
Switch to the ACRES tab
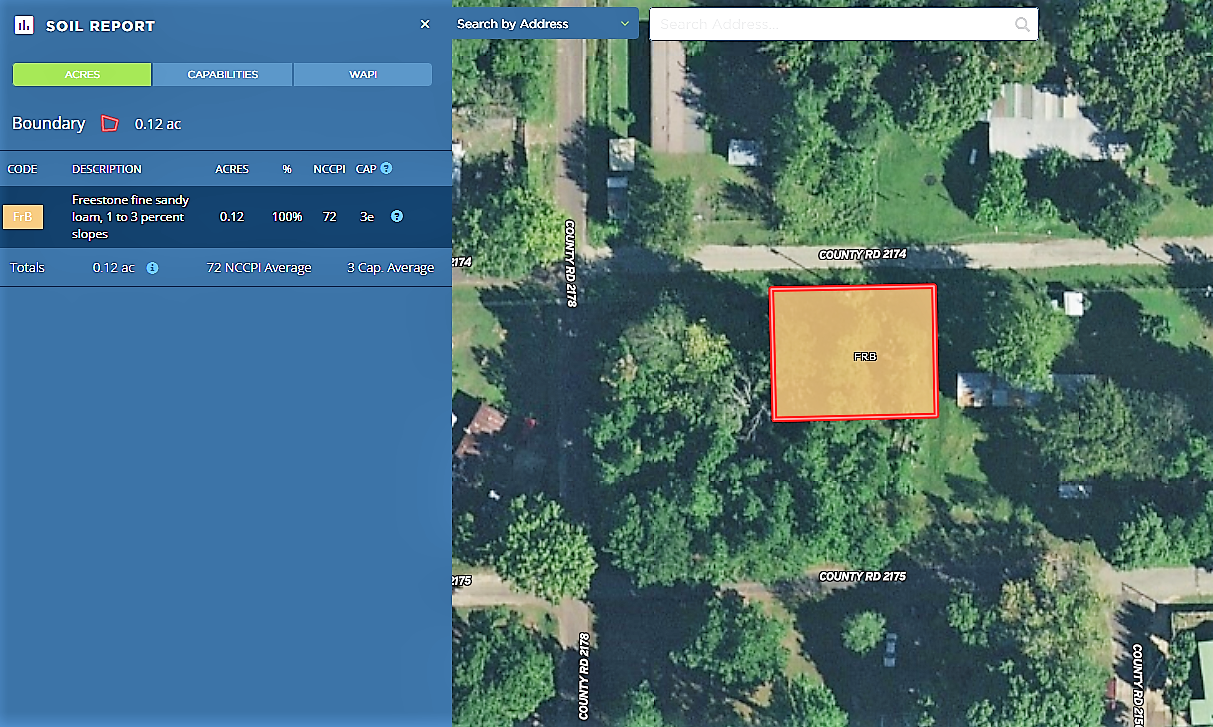(82, 75)
